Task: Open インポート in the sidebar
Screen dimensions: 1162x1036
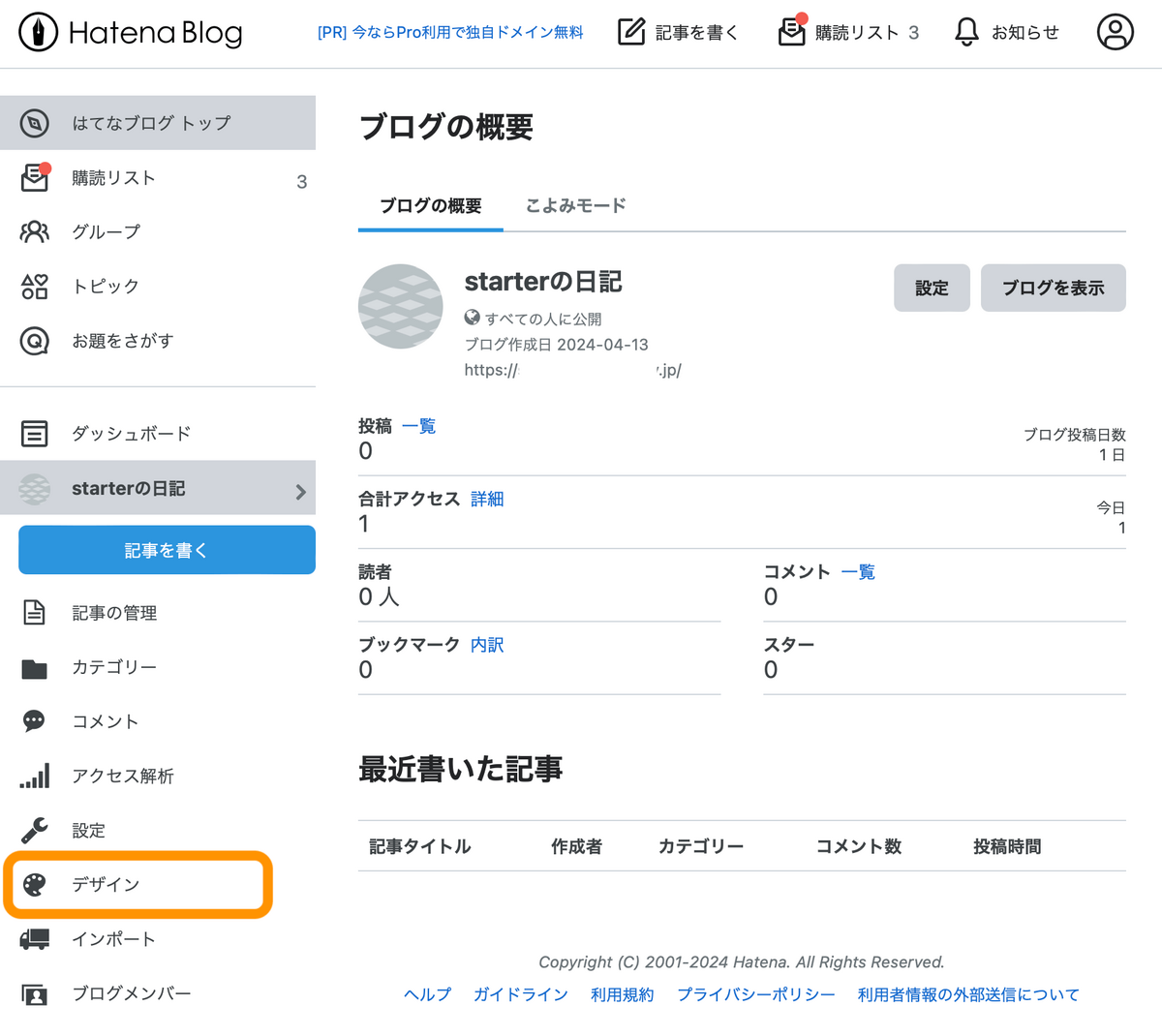Action: 158,938
